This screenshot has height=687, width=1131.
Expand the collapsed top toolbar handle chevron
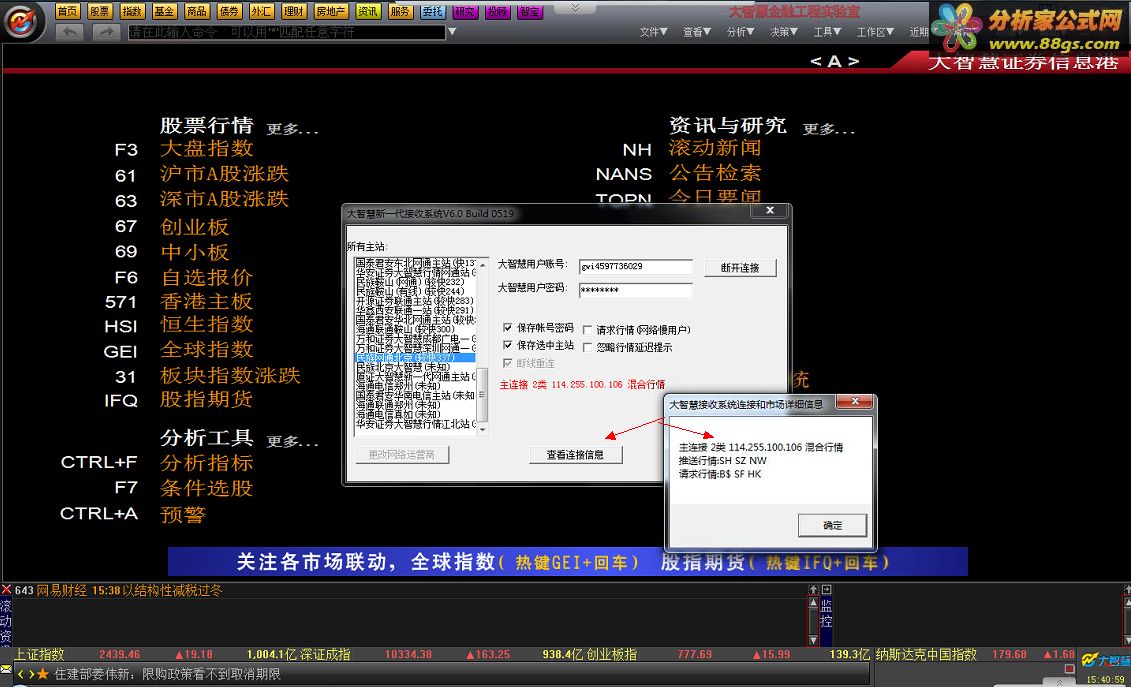tap(575, 7)
